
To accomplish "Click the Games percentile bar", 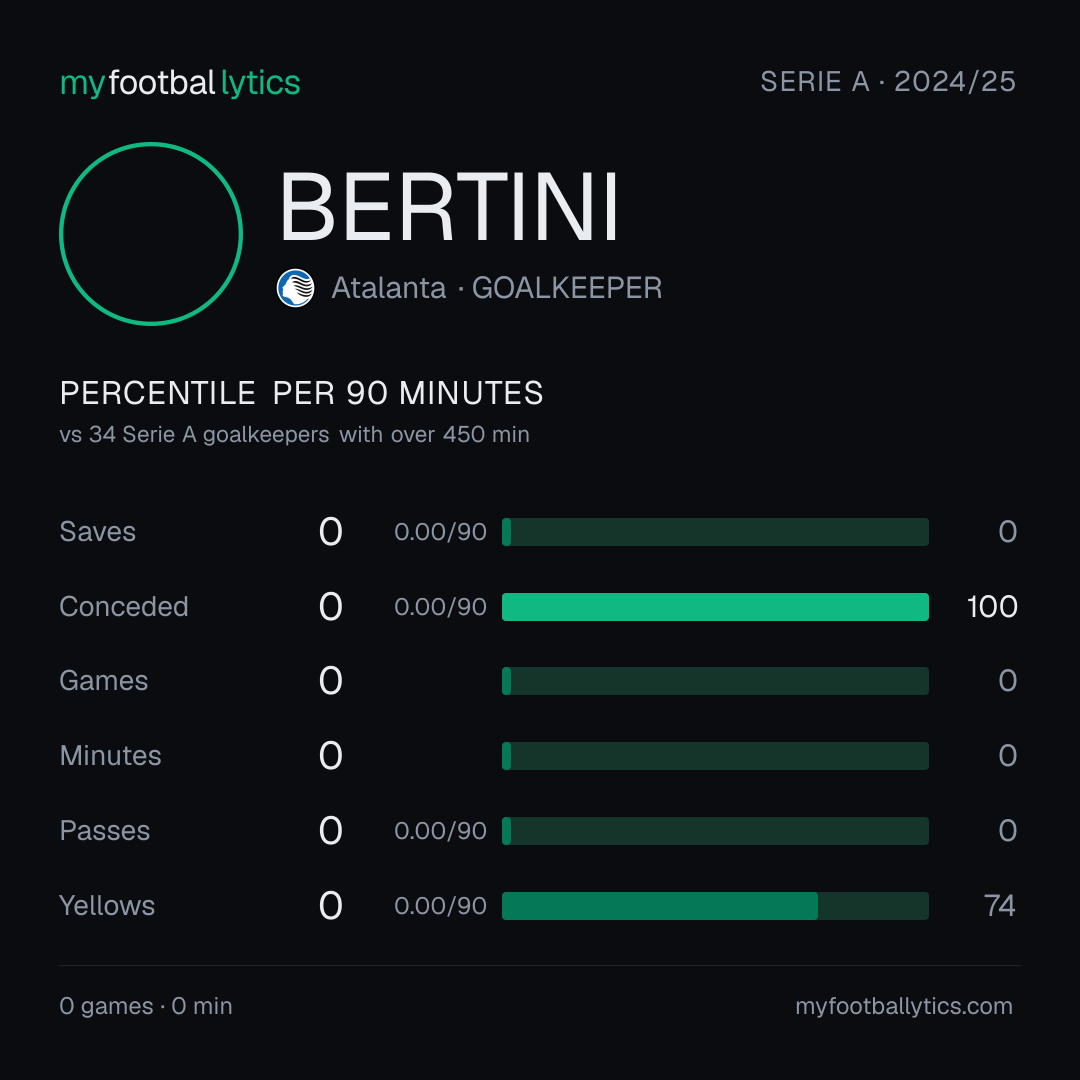I will pyautogui.click(x=715, y=681).
